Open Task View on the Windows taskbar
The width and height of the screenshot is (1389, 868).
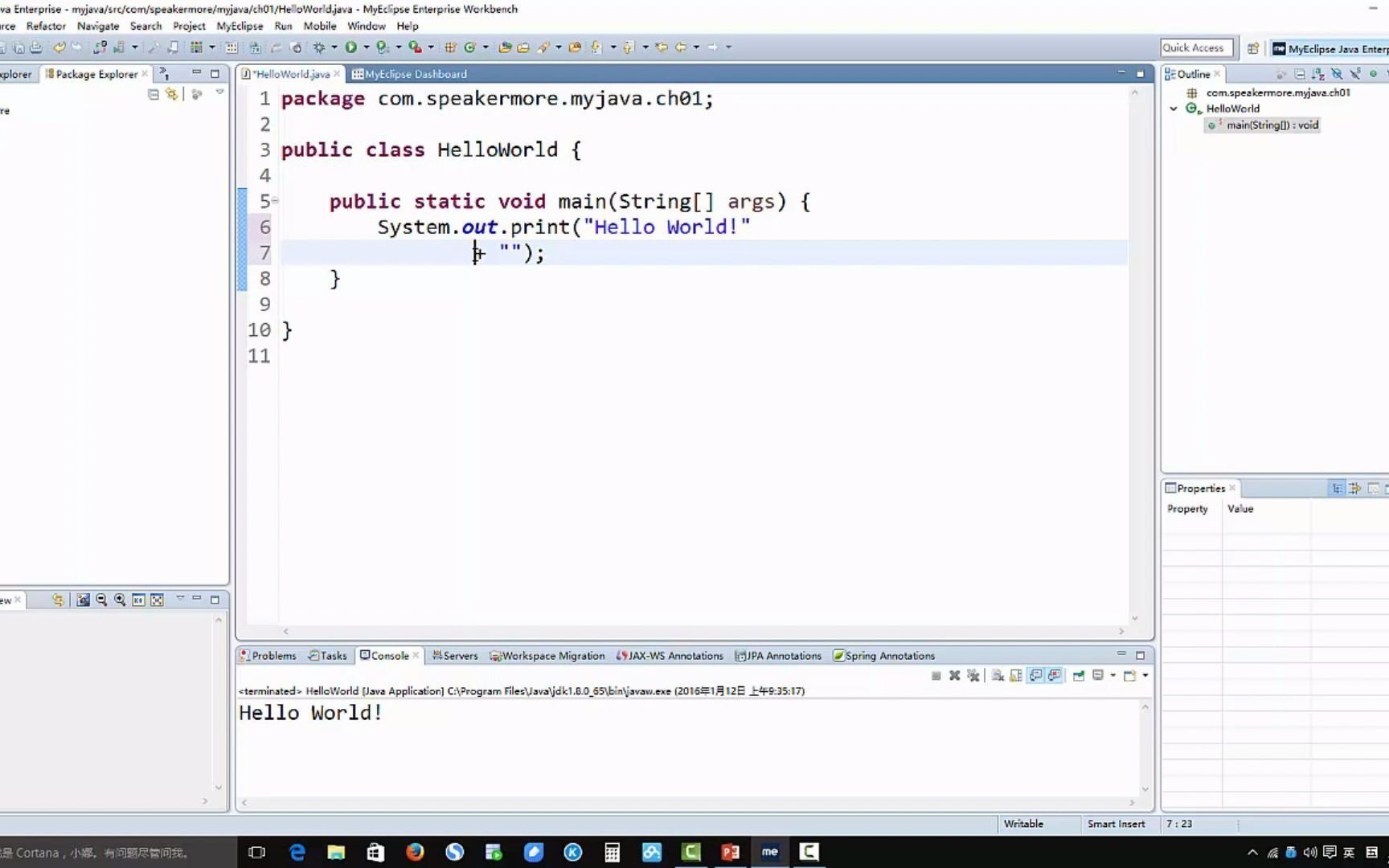pos(257,852)
